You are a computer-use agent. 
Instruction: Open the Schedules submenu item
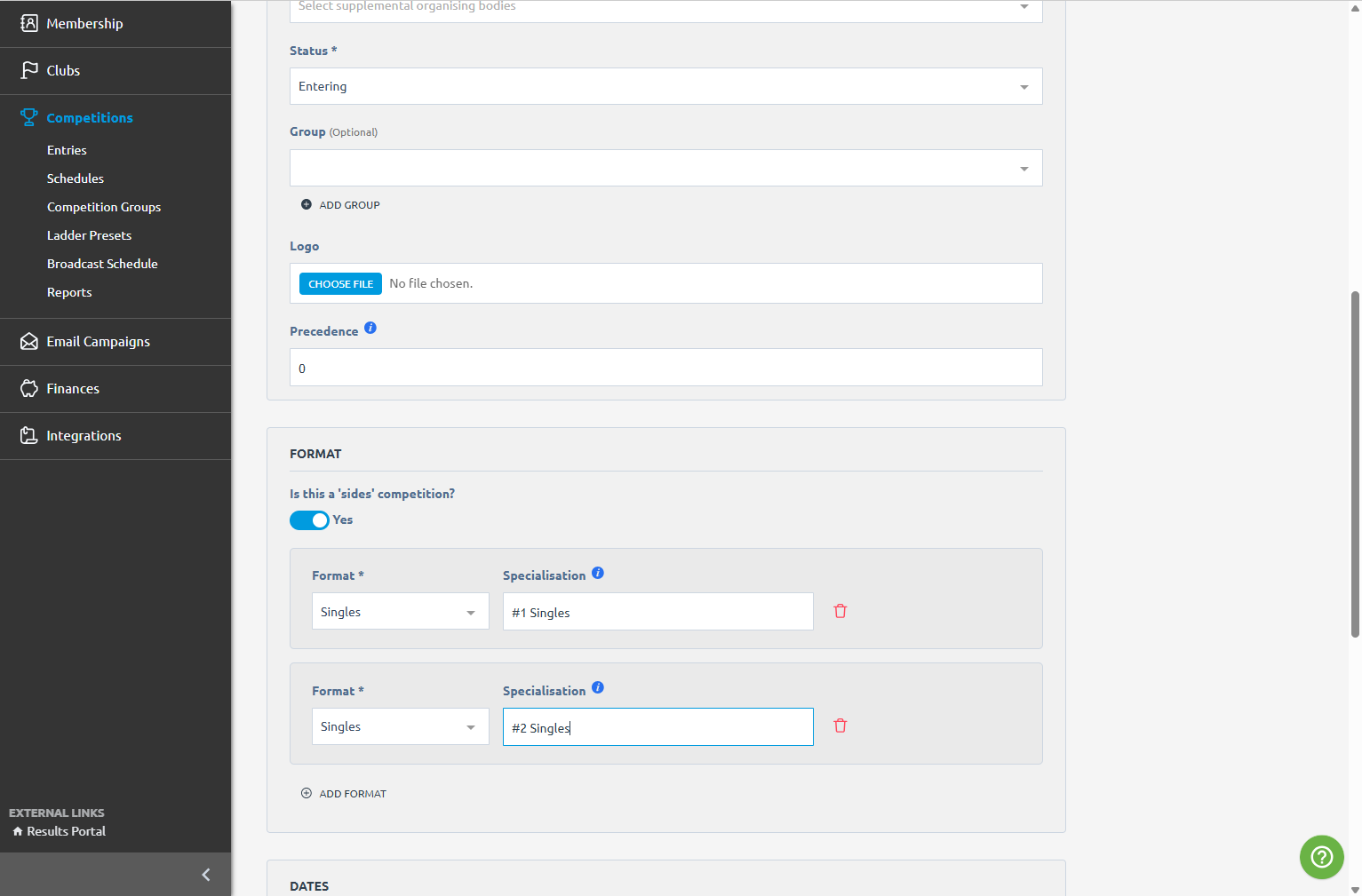(x=76, y=178)
